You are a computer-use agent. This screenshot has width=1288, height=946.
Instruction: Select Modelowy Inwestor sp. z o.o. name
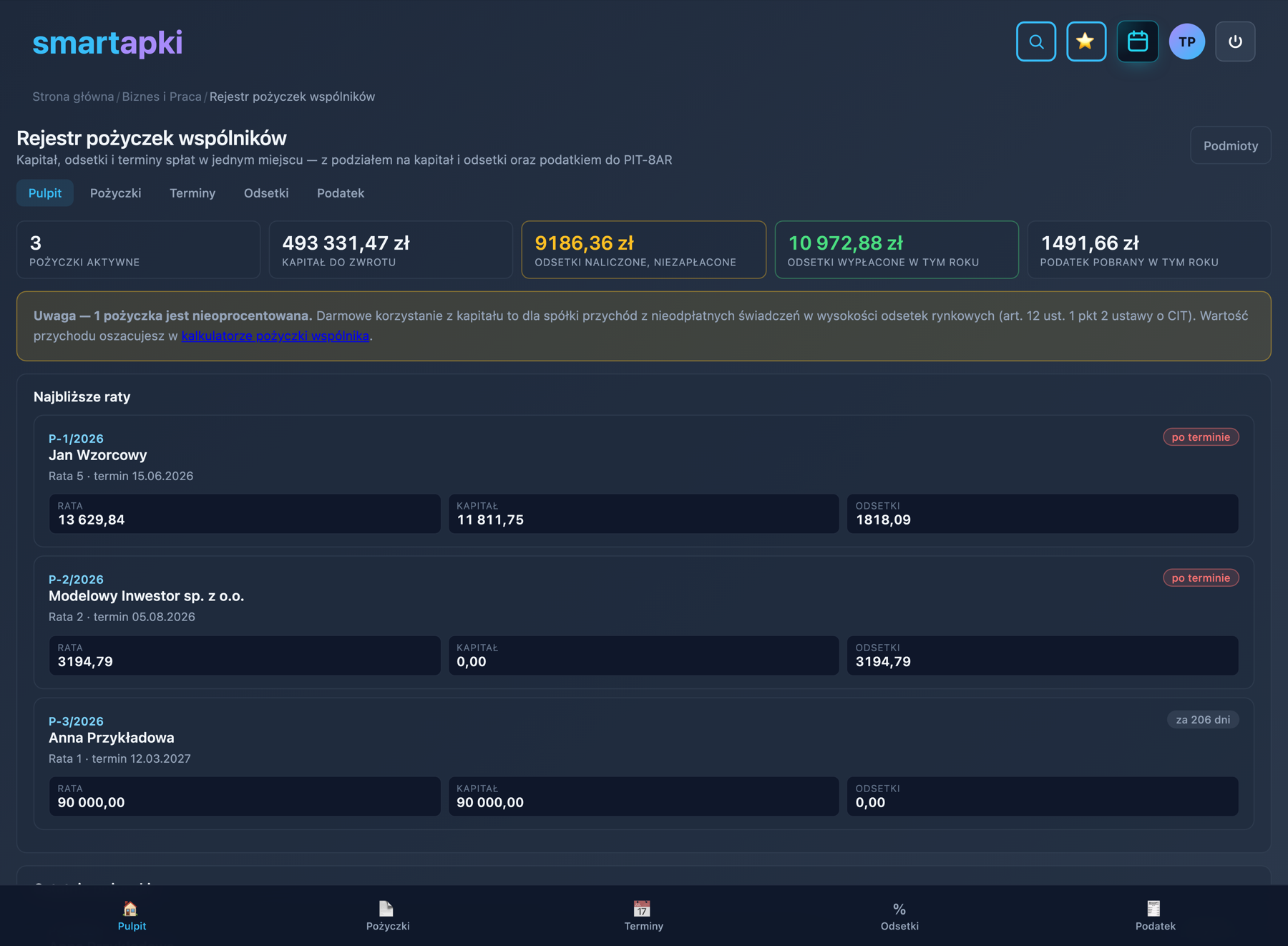click(x=146, y=596)
